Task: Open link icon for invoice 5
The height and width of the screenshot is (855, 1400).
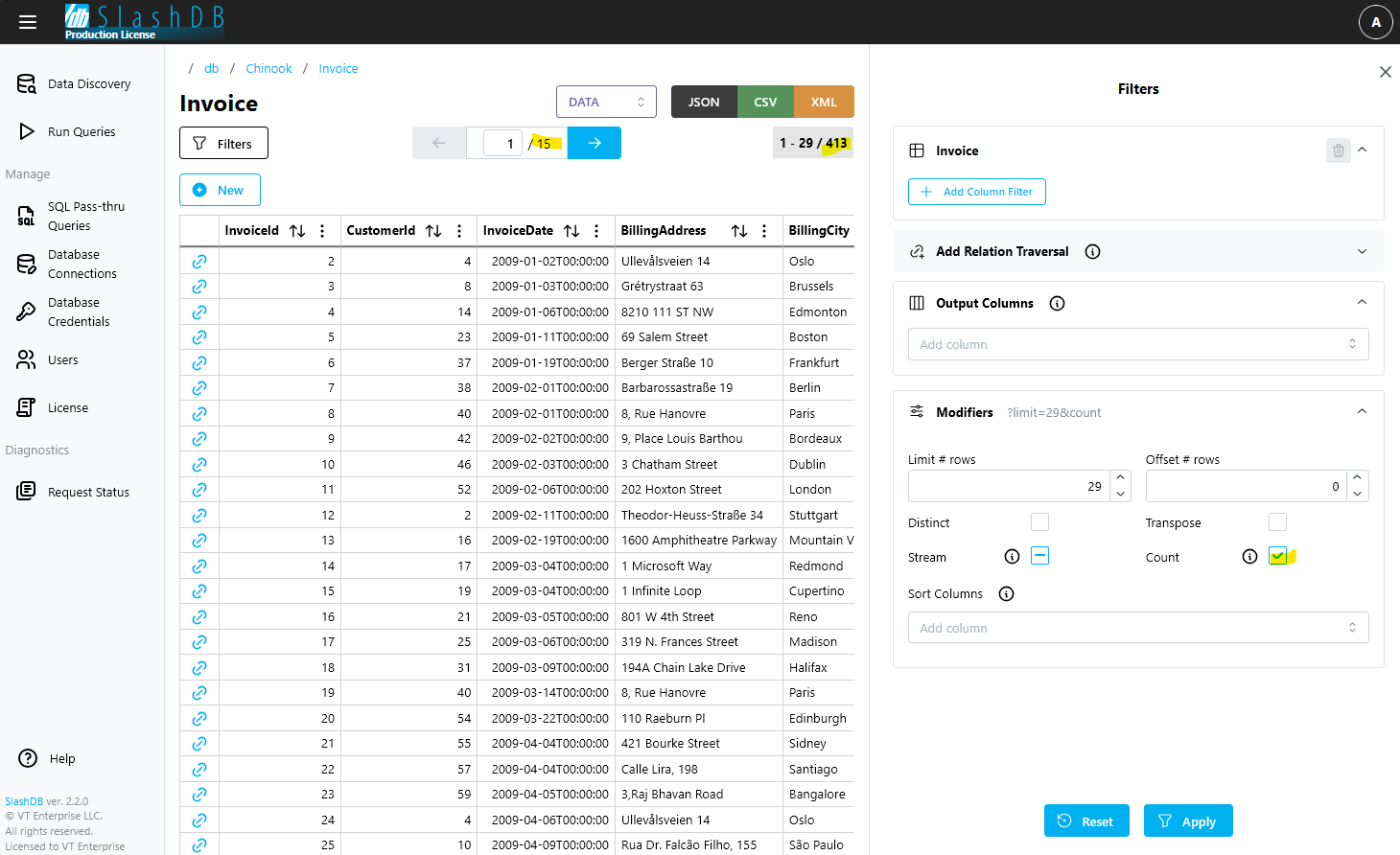Action: [x=199, y=337]
